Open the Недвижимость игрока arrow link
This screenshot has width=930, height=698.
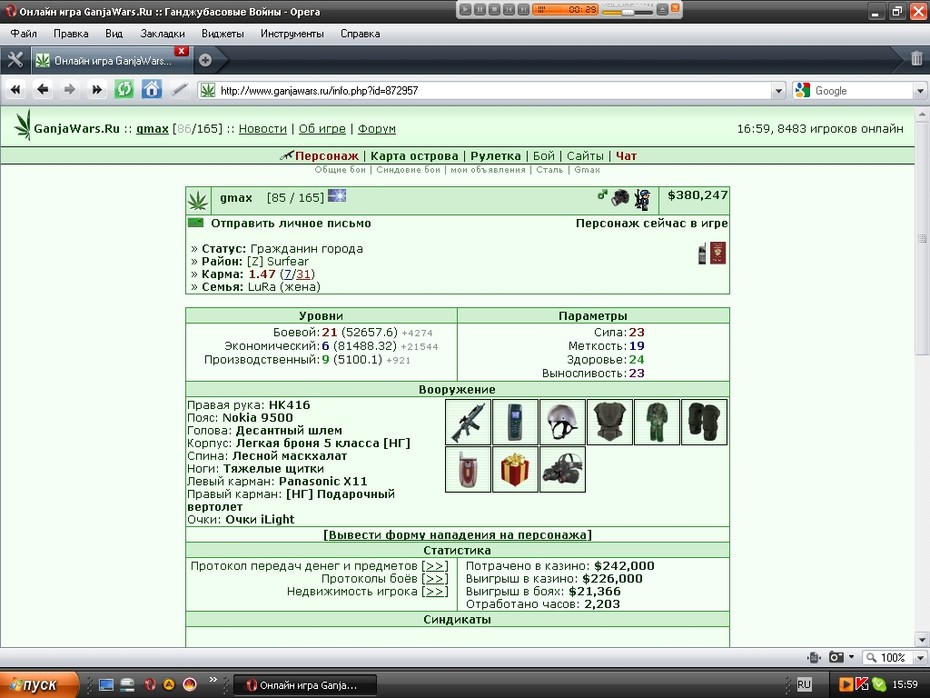pos(435,591)
